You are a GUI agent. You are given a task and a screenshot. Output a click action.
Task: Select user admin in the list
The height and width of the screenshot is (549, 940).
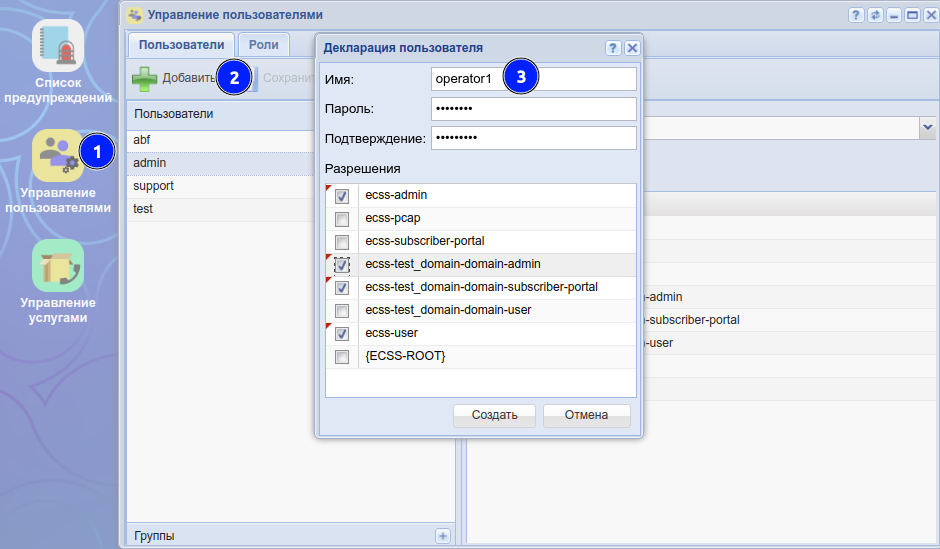coord(221,163)
